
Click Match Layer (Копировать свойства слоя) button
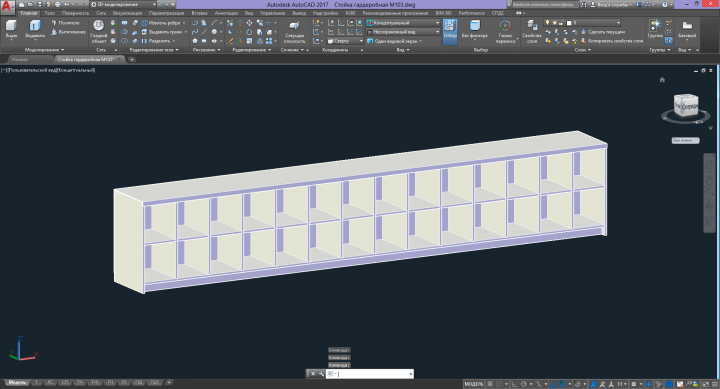pos(612,41)
